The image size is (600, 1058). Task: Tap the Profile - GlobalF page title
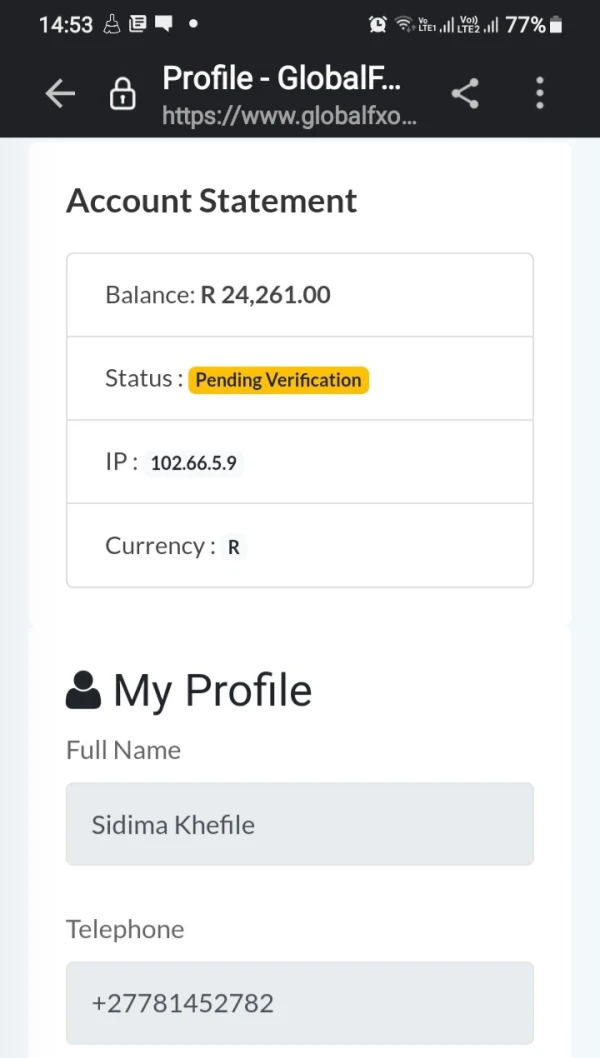coord(281,78)
